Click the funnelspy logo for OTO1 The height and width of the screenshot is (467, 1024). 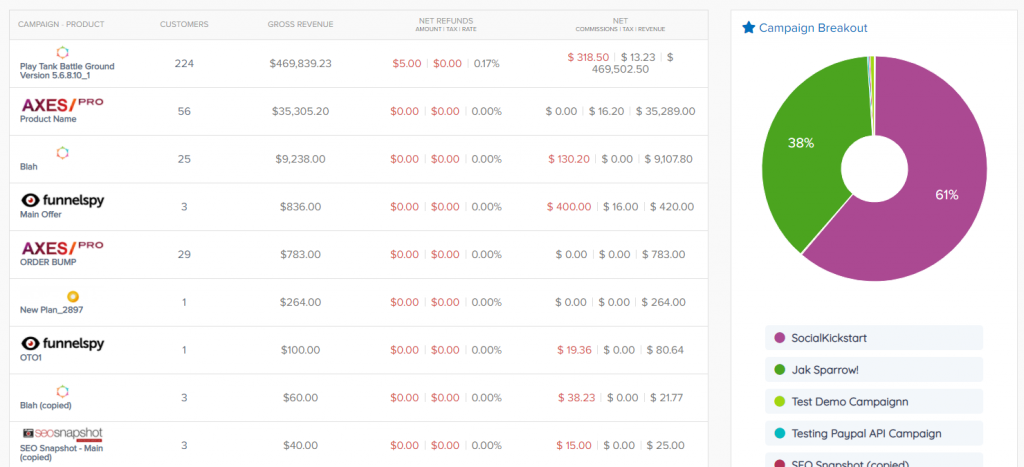(62, 343)
